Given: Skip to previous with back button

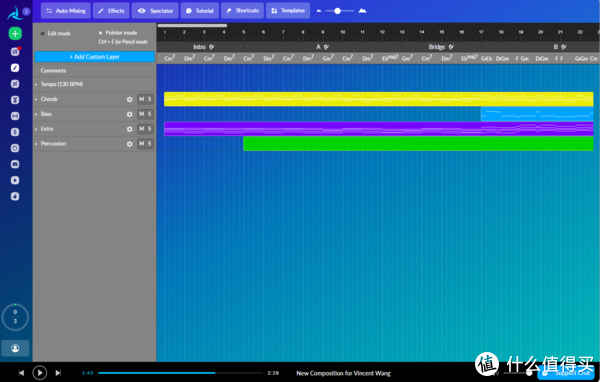Looking at the screenshot, I should pyautogui.click(x=21, y=373).
